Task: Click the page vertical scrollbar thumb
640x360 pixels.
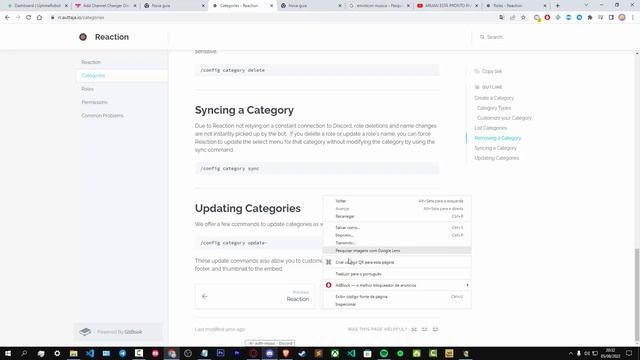Action: click(x=637, y=294)
